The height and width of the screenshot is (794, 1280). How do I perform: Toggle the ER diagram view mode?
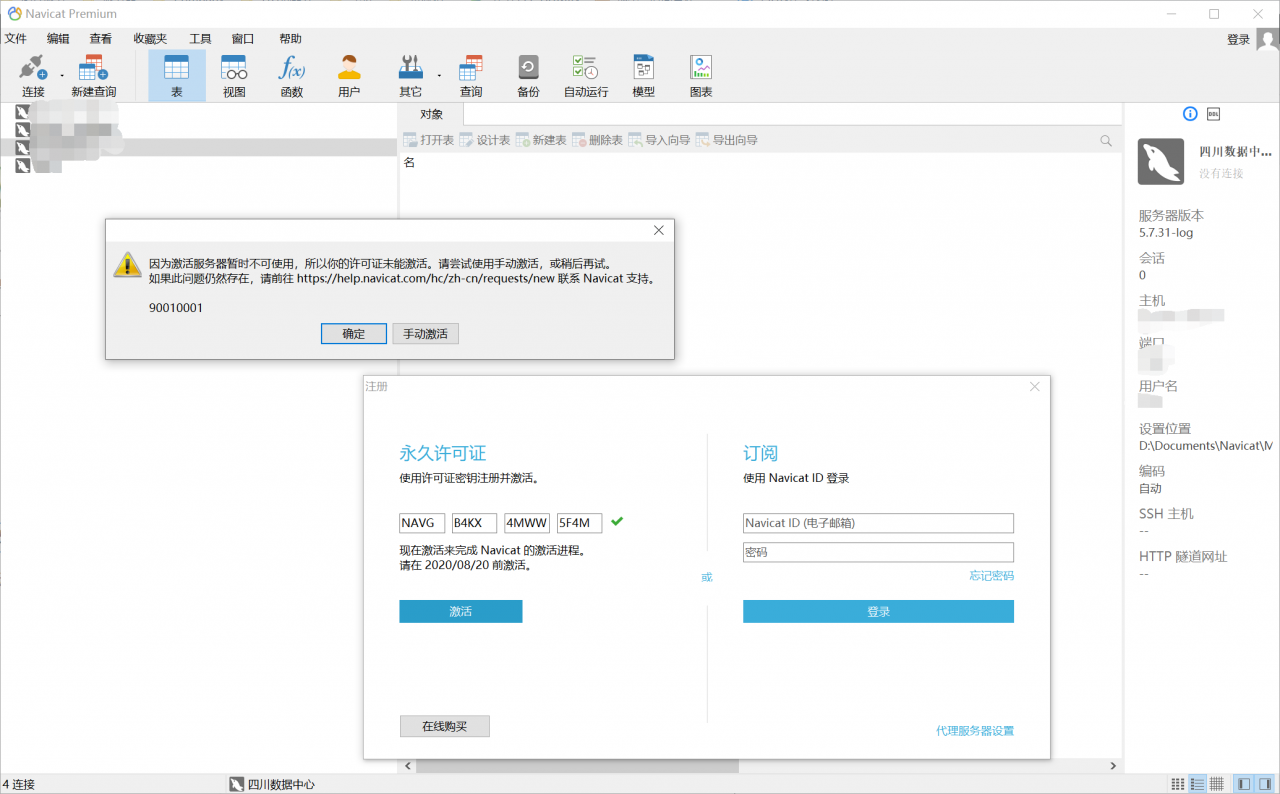(1215, 783)
